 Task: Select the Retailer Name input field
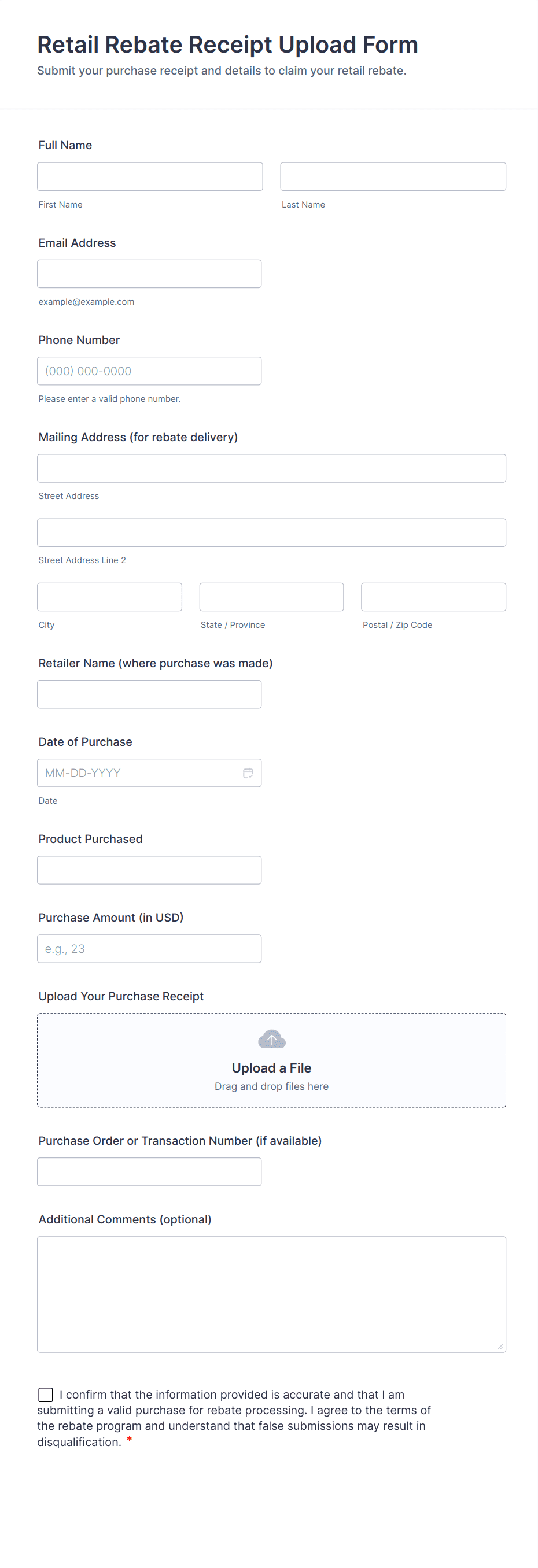click(x=149, y=694)
